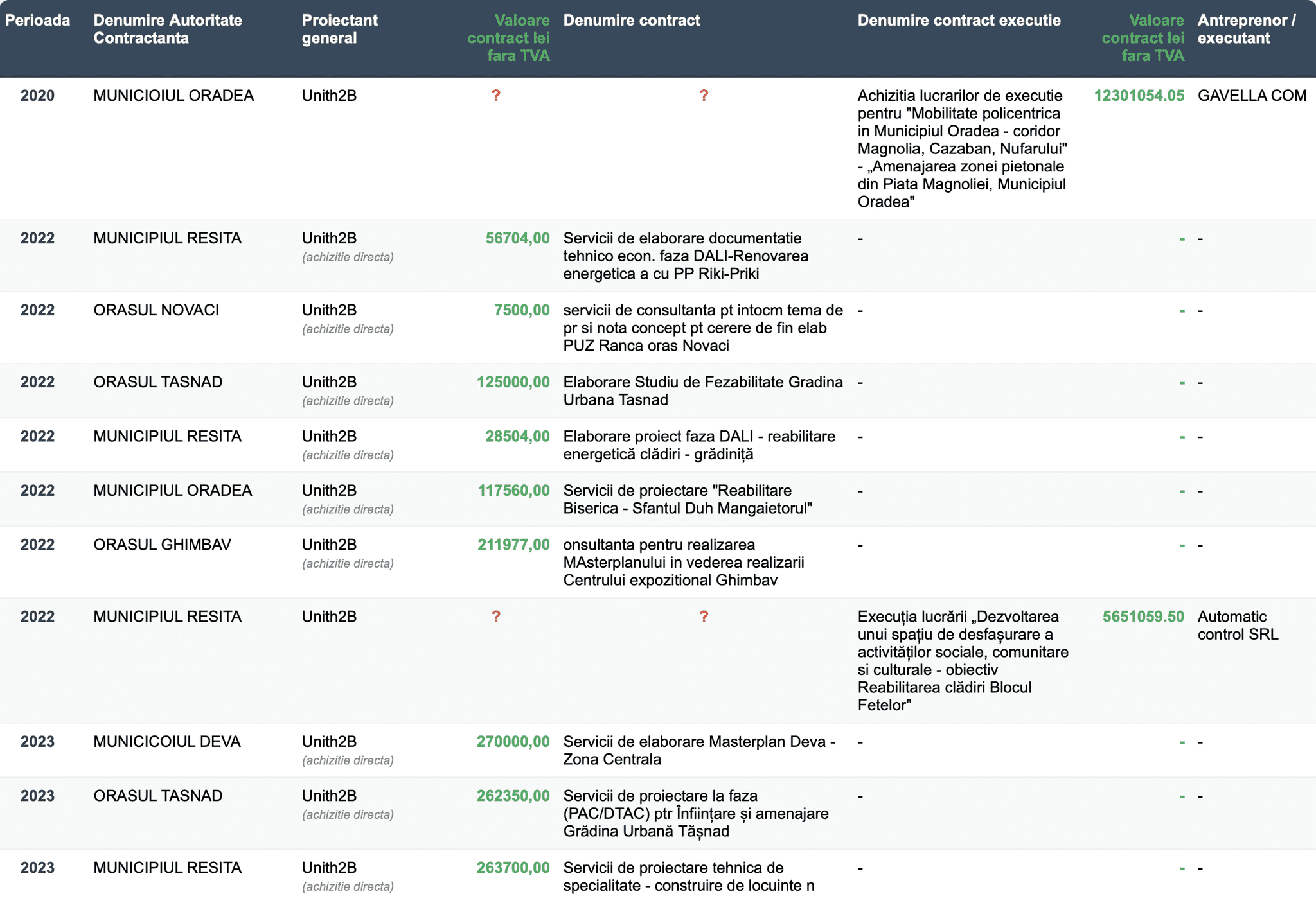
Task: Click the Proiectant general column header
Action: coord(340,30)
